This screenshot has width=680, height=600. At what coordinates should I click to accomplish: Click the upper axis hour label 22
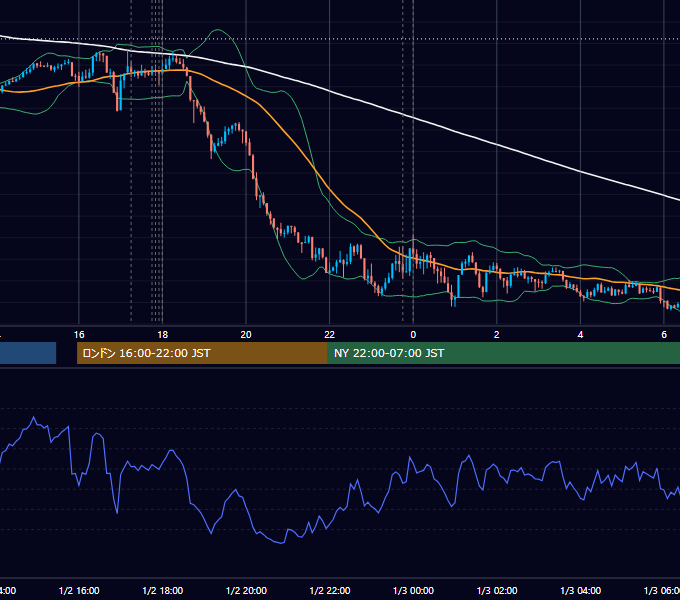pos(330,335)
